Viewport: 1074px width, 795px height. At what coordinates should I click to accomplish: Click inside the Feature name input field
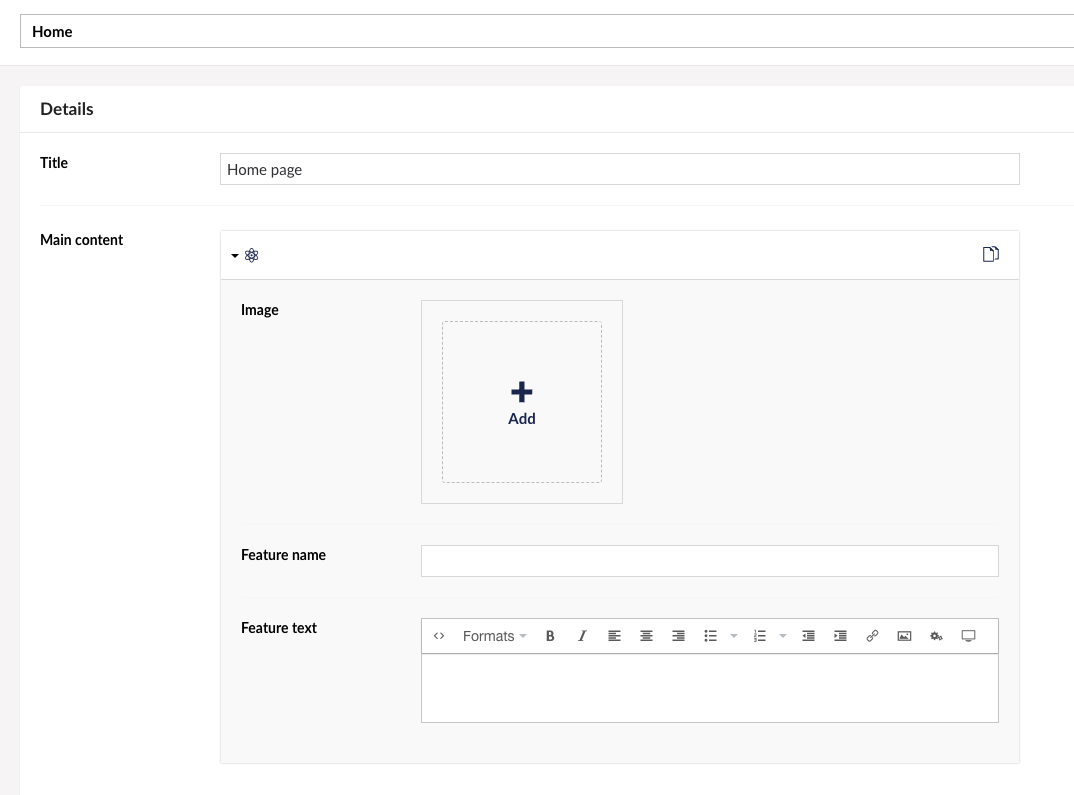[710, 560]
